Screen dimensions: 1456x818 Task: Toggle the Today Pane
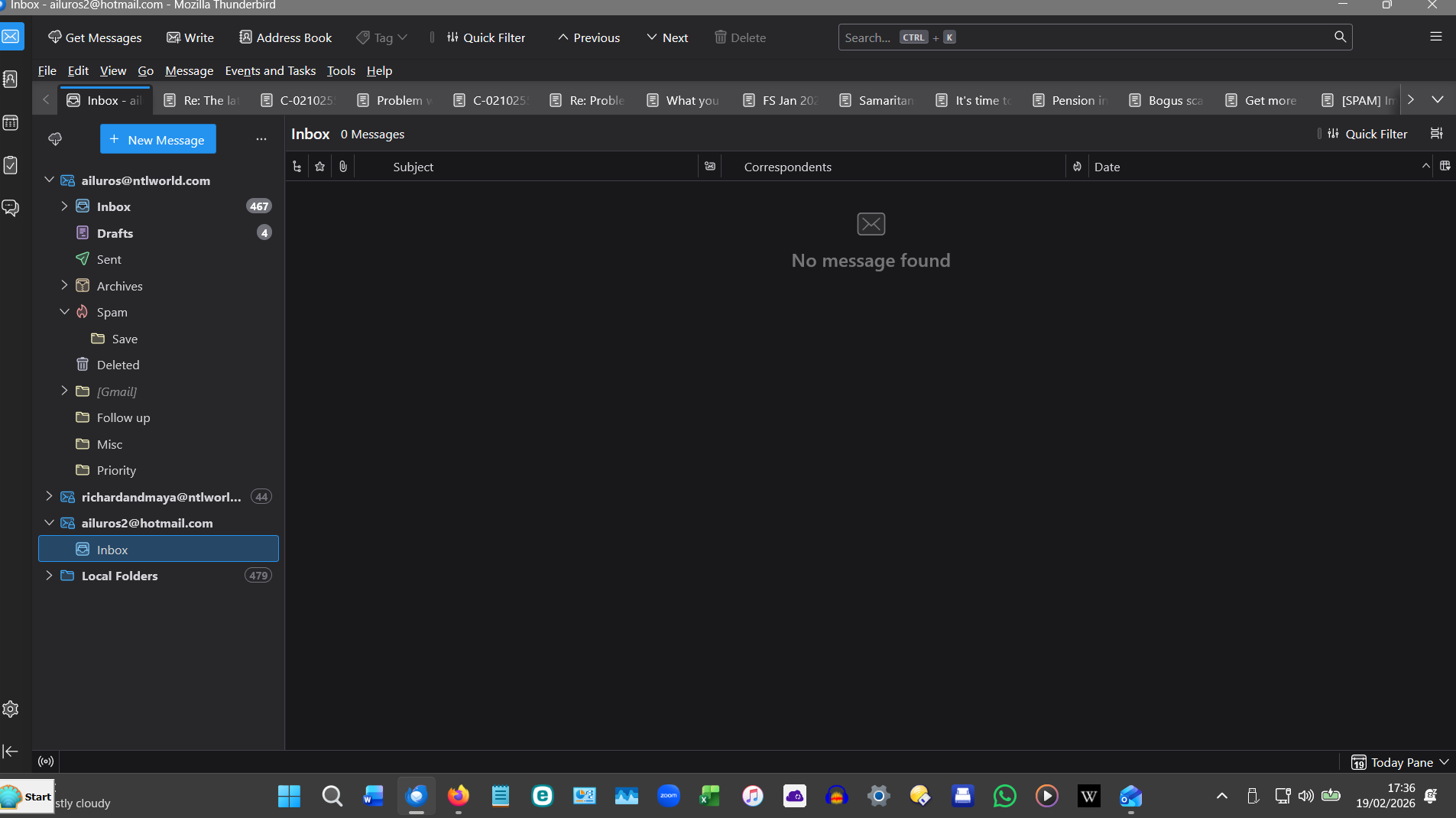point(1400,762)
